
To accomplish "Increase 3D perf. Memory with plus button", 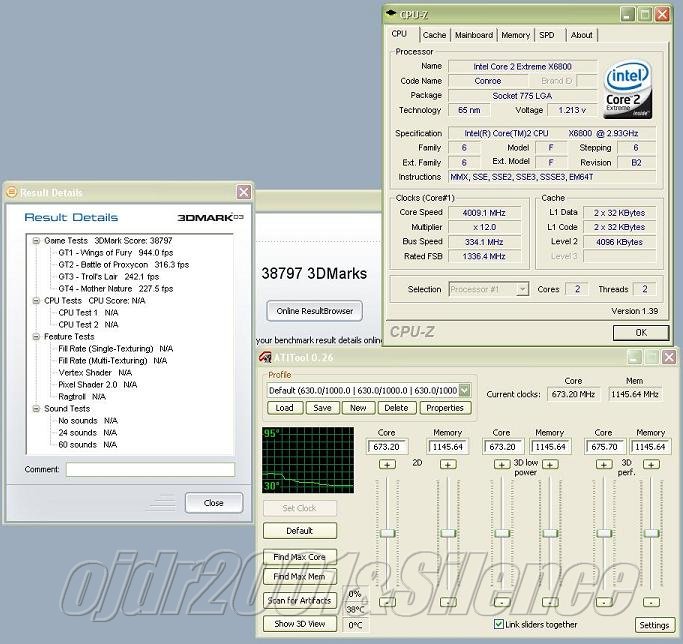I will [651, 464].
